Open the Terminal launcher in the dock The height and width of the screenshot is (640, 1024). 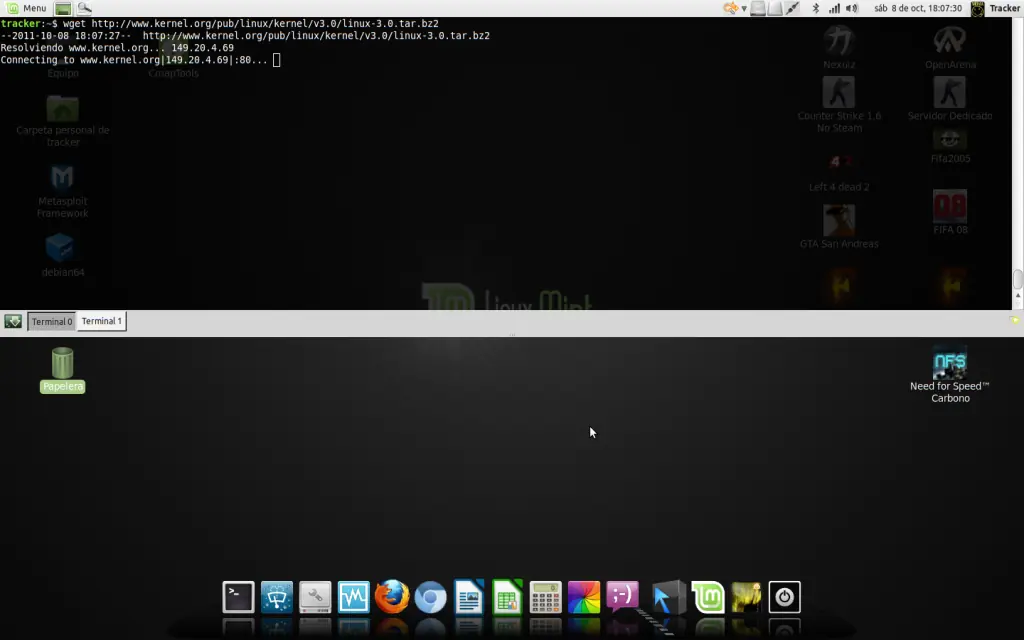(x=238, y=597)
